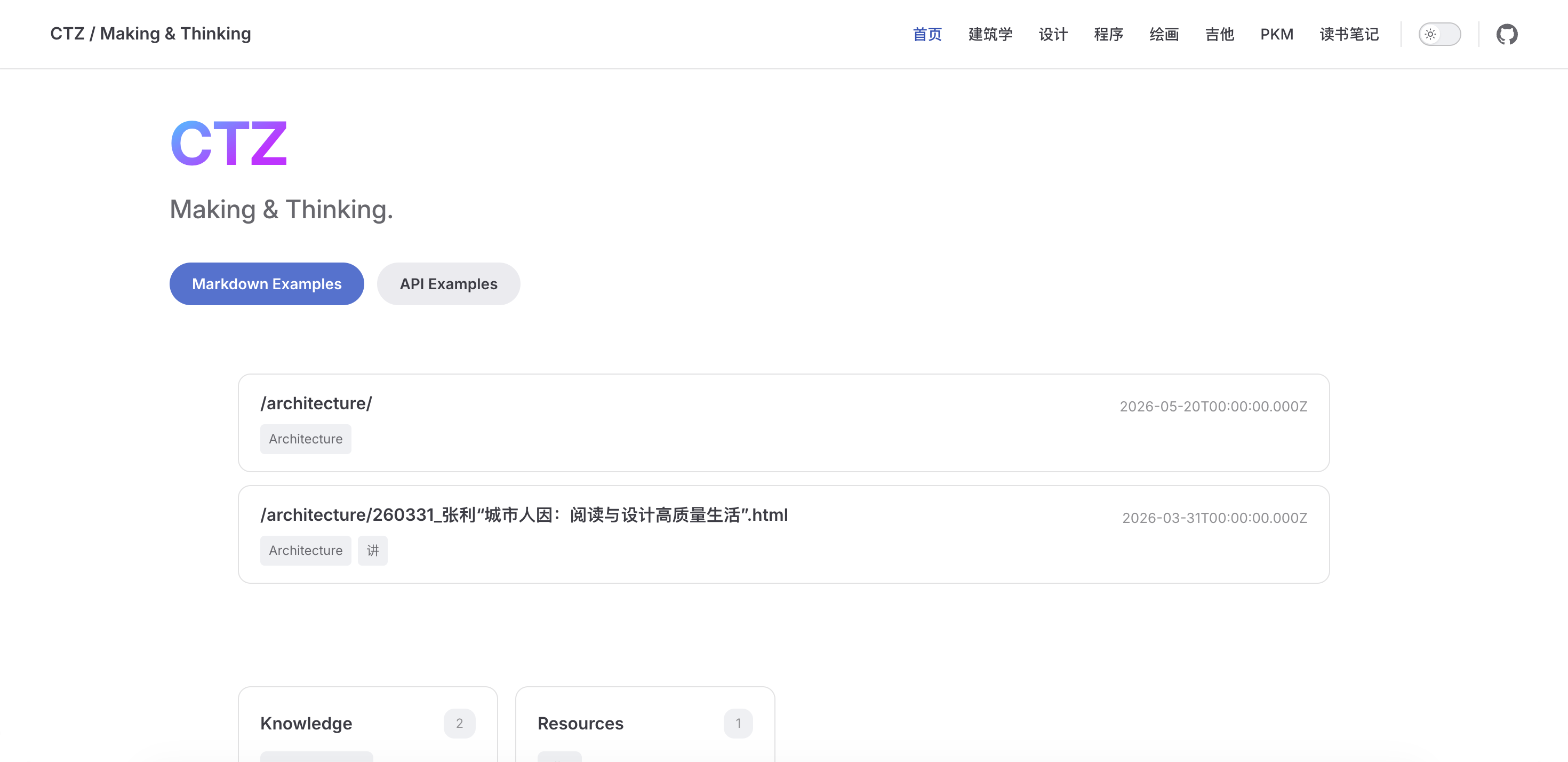Open the 张利 城市人因 lecture post
This screenshot has height=762, width=1568.
[524, 515]
